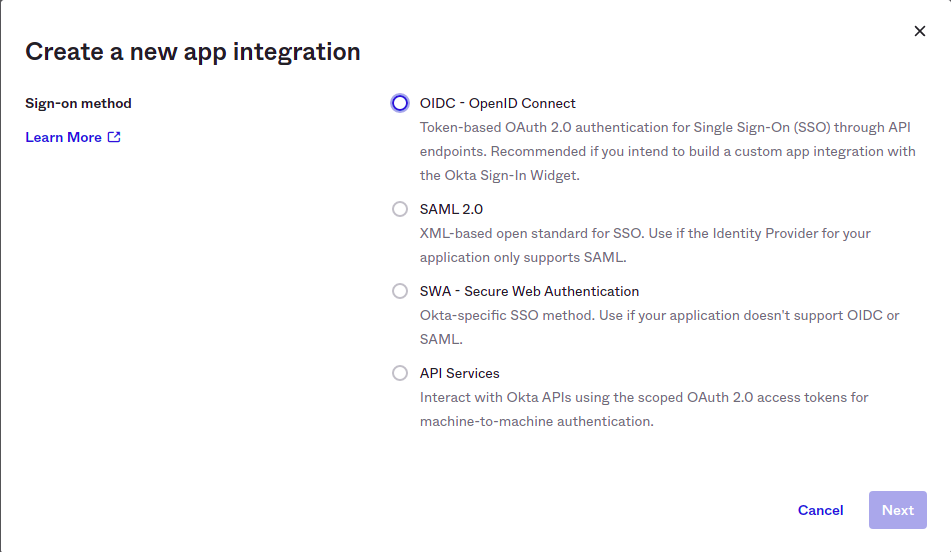Select the OIDC - OpenID Connect radio button
The width and height of the screenshot is (951, 552).
tap(400, 103)
